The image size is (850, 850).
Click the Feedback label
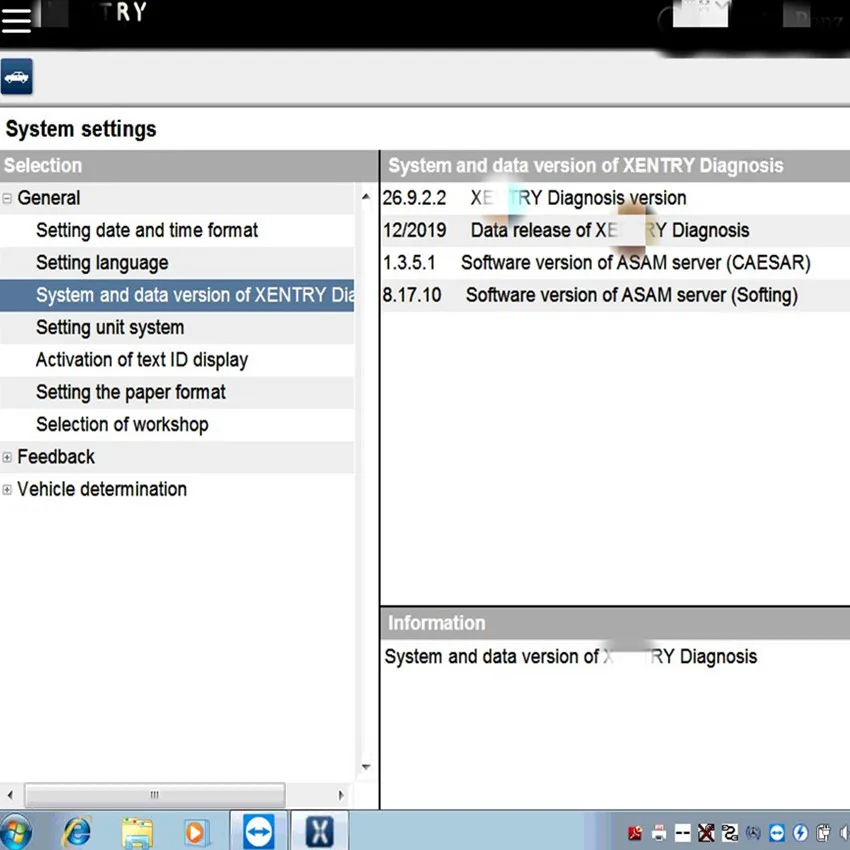56,457
